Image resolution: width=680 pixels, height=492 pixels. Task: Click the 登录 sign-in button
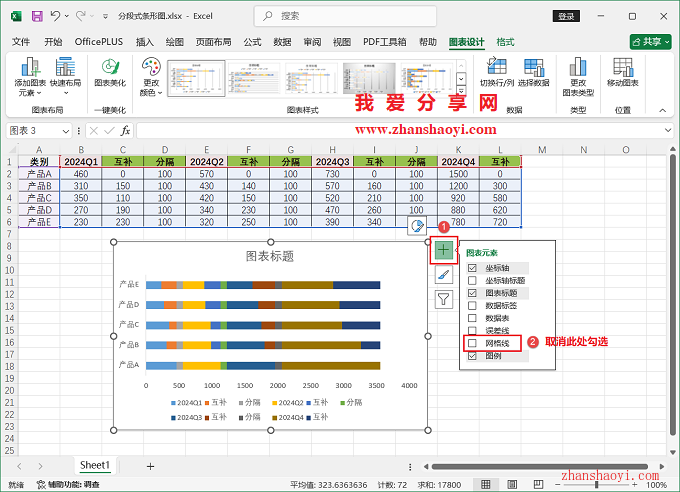567,17
